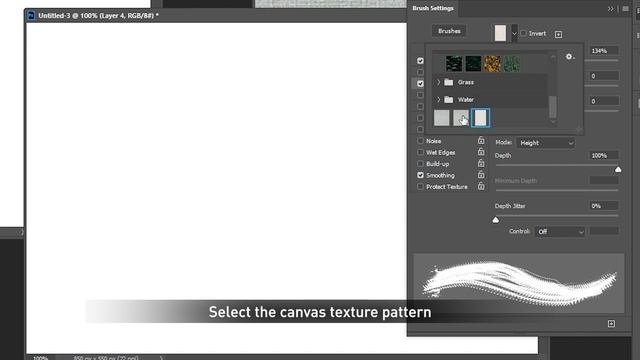
Task: Disable the Smoothing checkbox
Action: [420, 175]
